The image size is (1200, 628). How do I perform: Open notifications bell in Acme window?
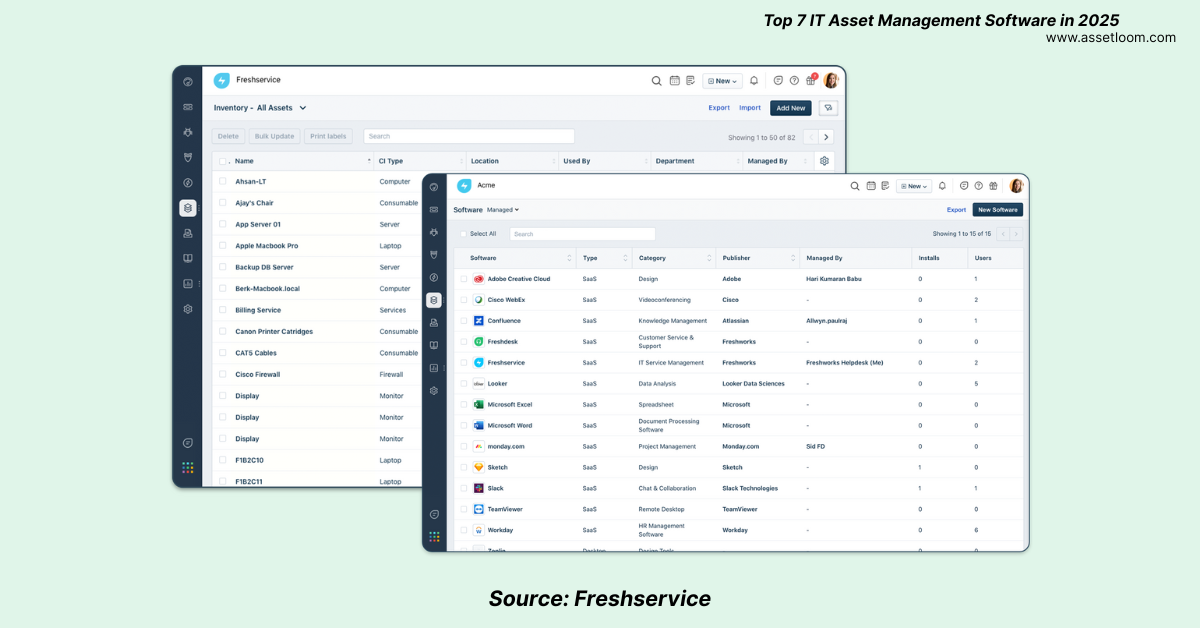[x=944, y=186]
